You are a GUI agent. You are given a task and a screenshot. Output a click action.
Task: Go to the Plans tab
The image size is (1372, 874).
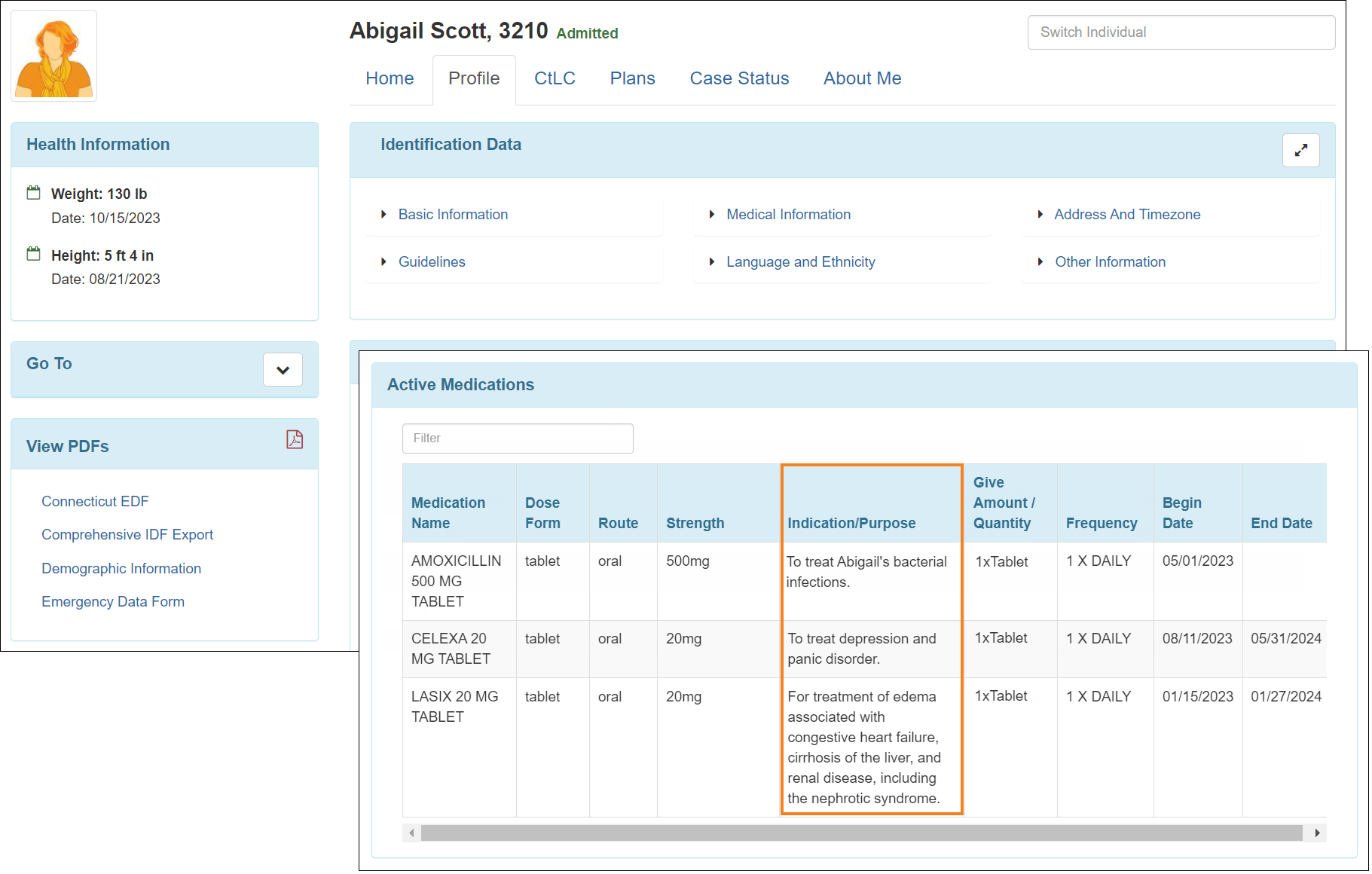tap(632, 78)
